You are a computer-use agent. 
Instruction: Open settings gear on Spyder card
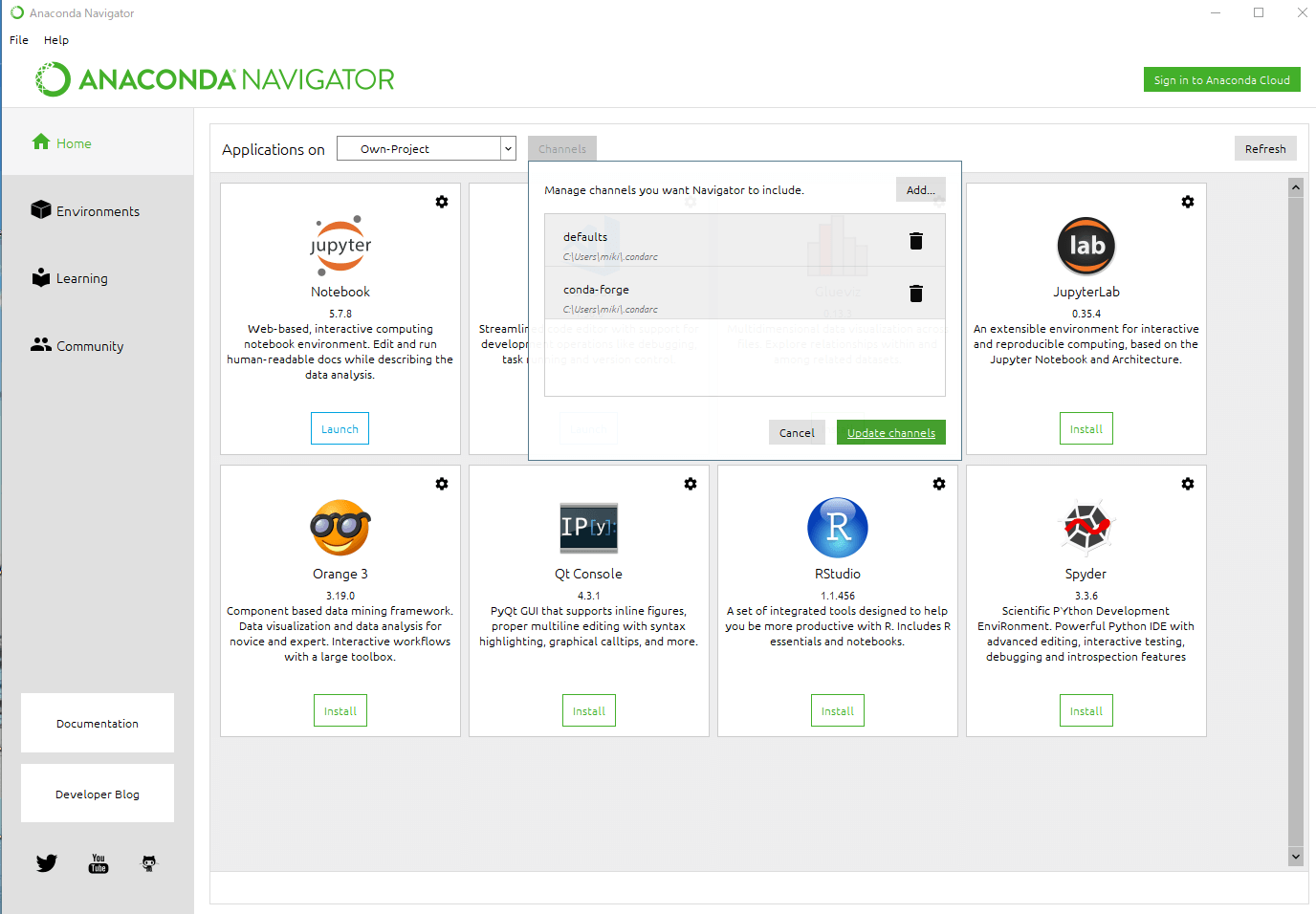1188,484
